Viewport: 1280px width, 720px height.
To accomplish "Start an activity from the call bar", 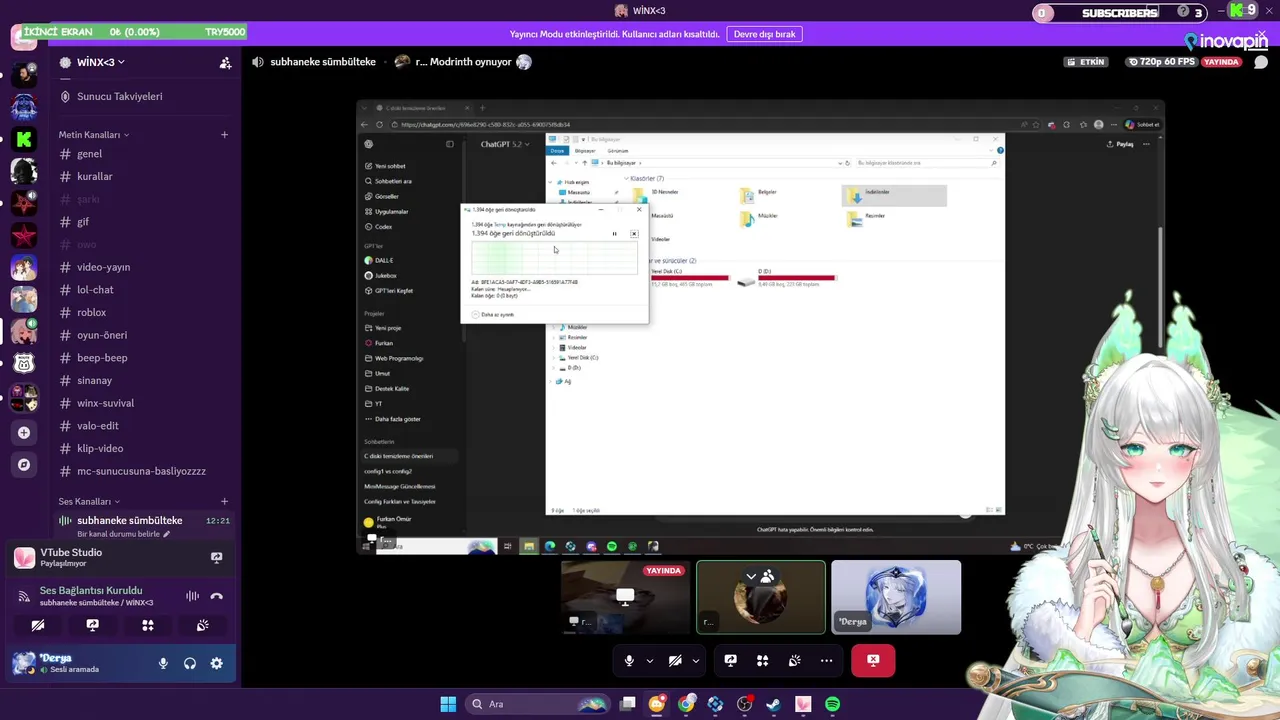I will click(762, 661).
